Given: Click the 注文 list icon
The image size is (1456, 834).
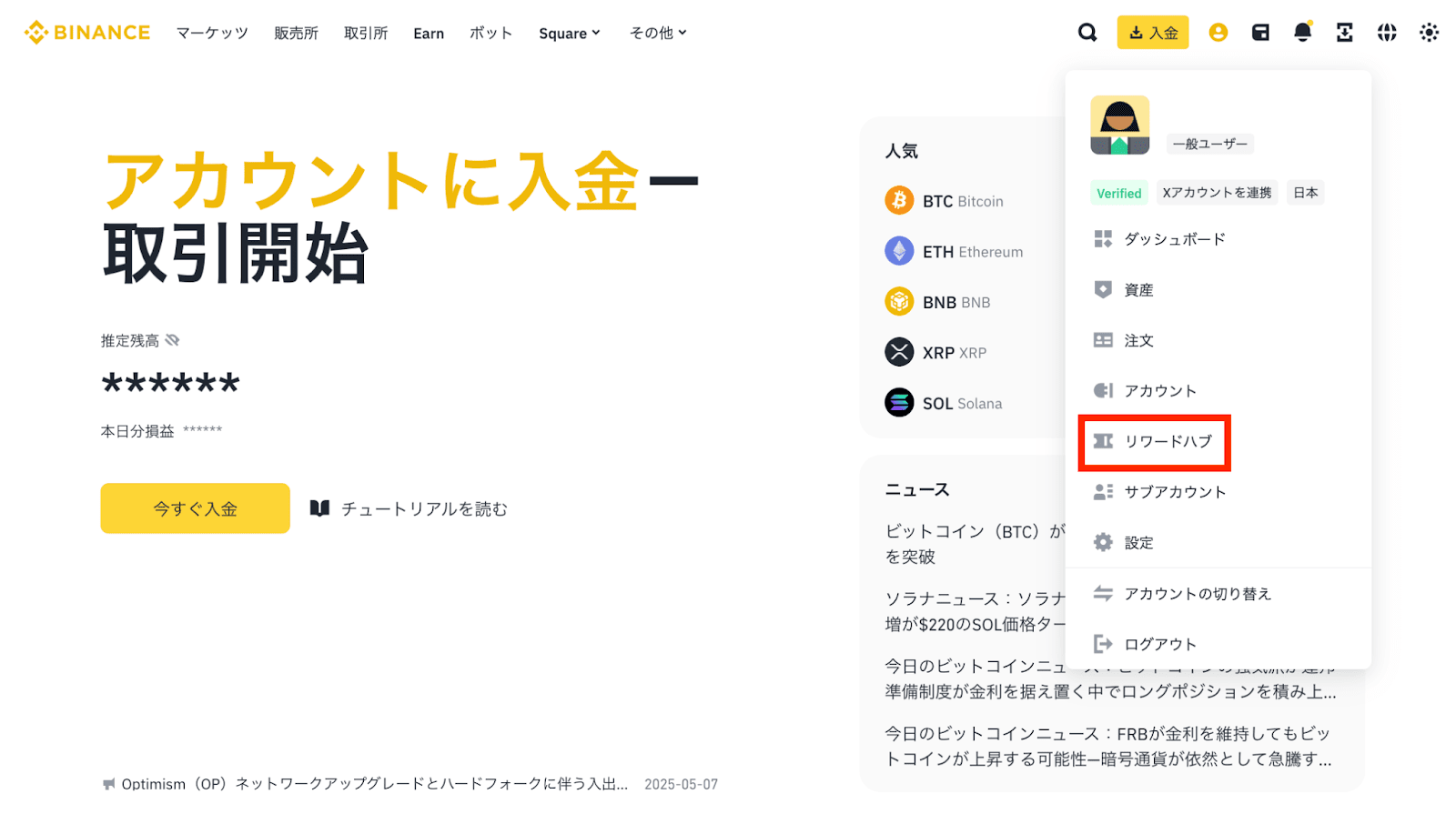Looking at the screenshot, I should [x=1103, y=340].
